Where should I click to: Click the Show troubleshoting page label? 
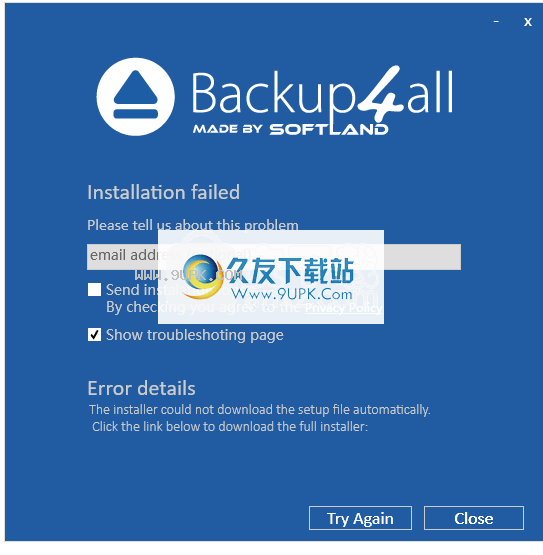[x=195, y=335]
